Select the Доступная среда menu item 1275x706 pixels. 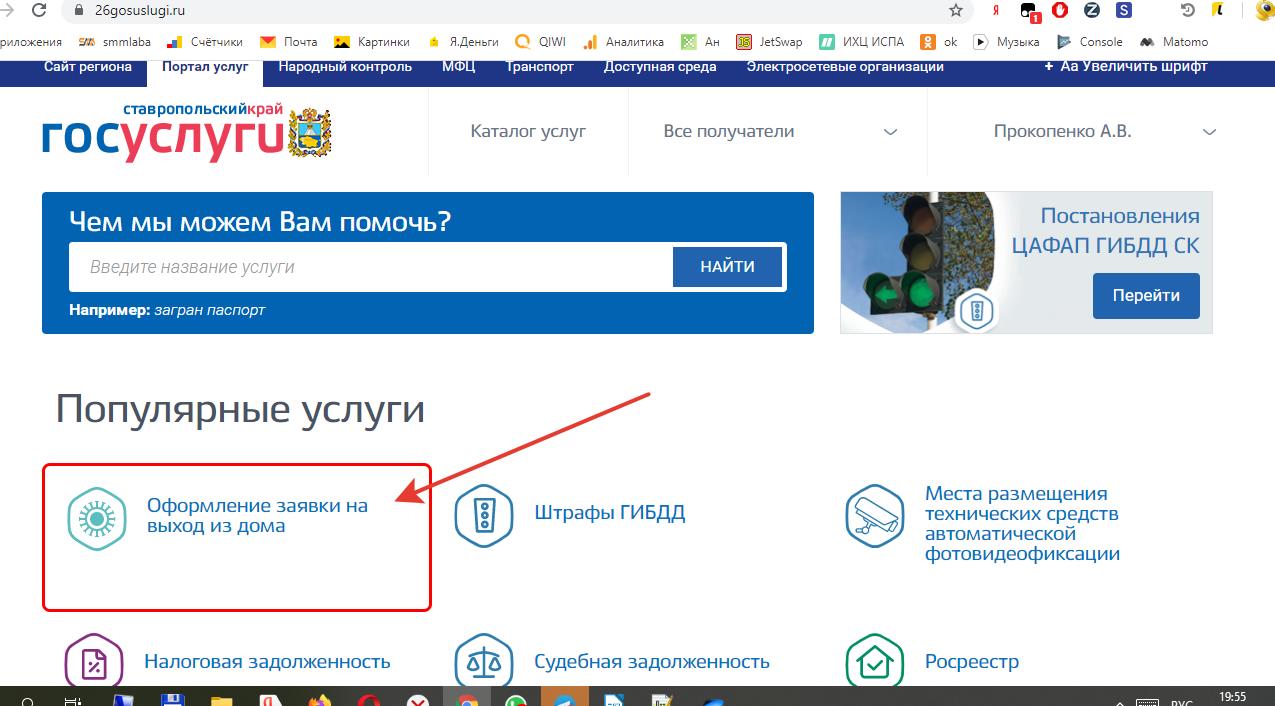[660, 67]
